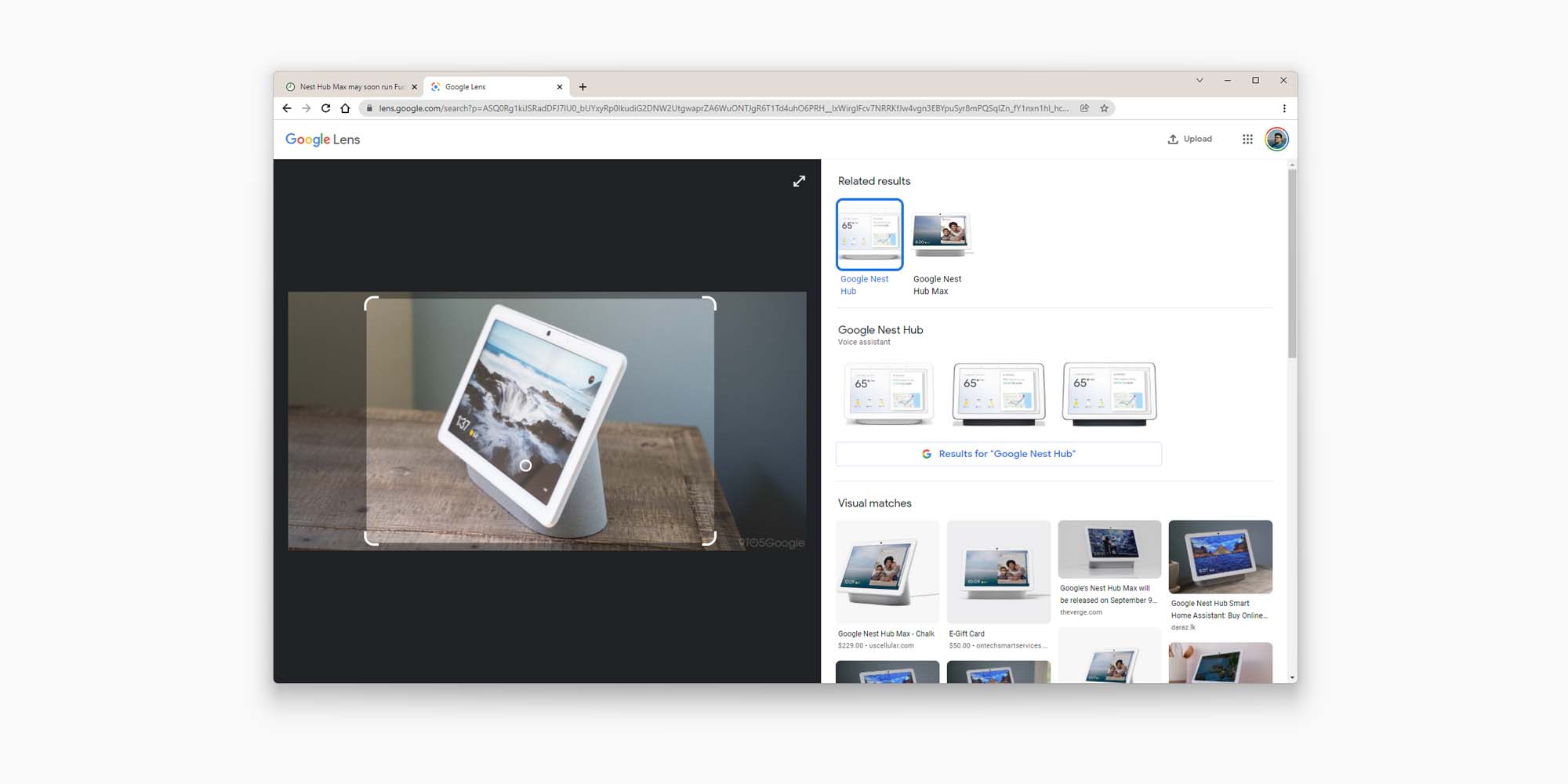Click the browser back arrow
This screenshot has height=784, width=1568.
click(287, 108)
